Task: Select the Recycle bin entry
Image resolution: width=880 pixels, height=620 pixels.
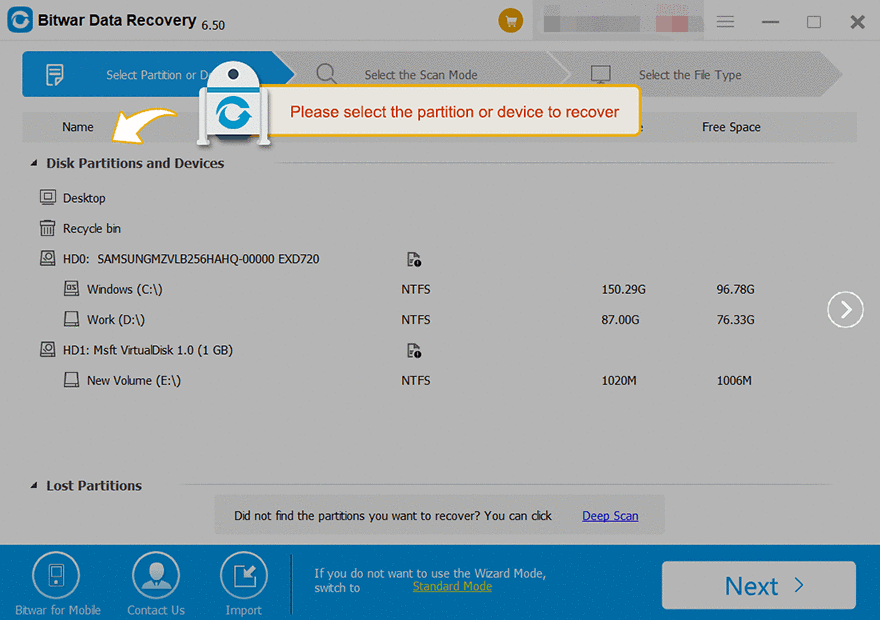Action: click(91, 229)
